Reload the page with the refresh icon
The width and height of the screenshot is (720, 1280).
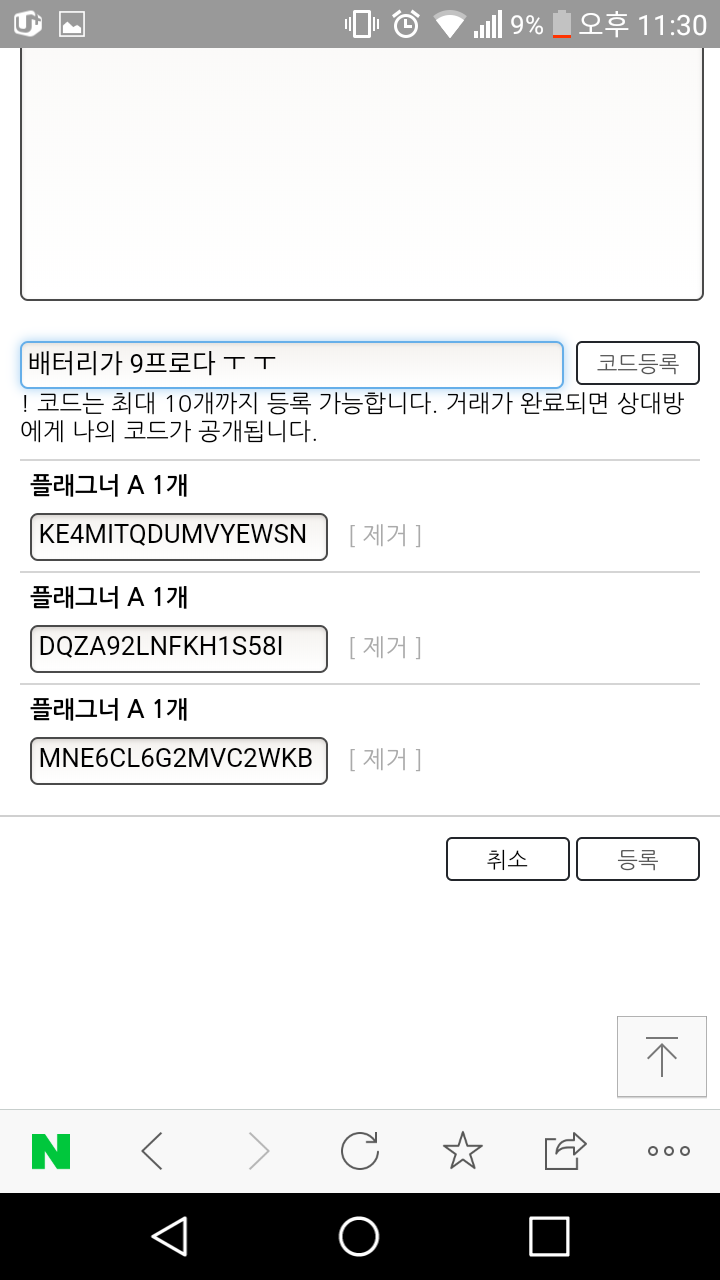tap(359, 1151)
